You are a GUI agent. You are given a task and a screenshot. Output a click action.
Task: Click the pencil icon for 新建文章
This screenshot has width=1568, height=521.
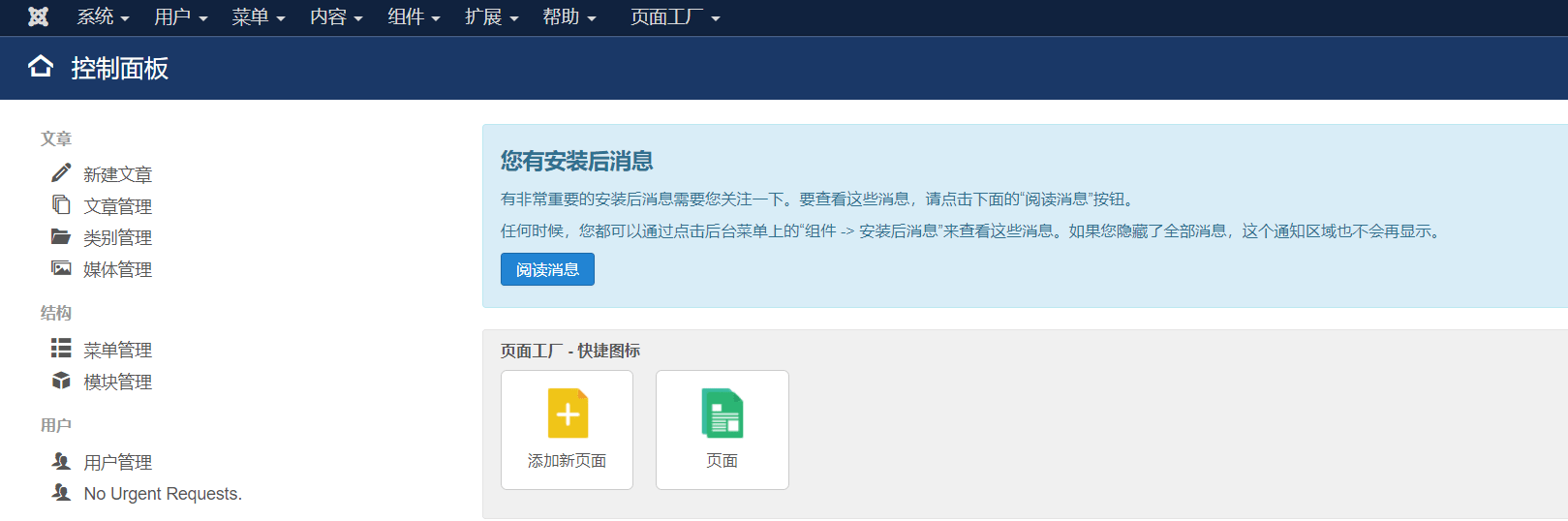pyautogui.click(x=61, y=173)
